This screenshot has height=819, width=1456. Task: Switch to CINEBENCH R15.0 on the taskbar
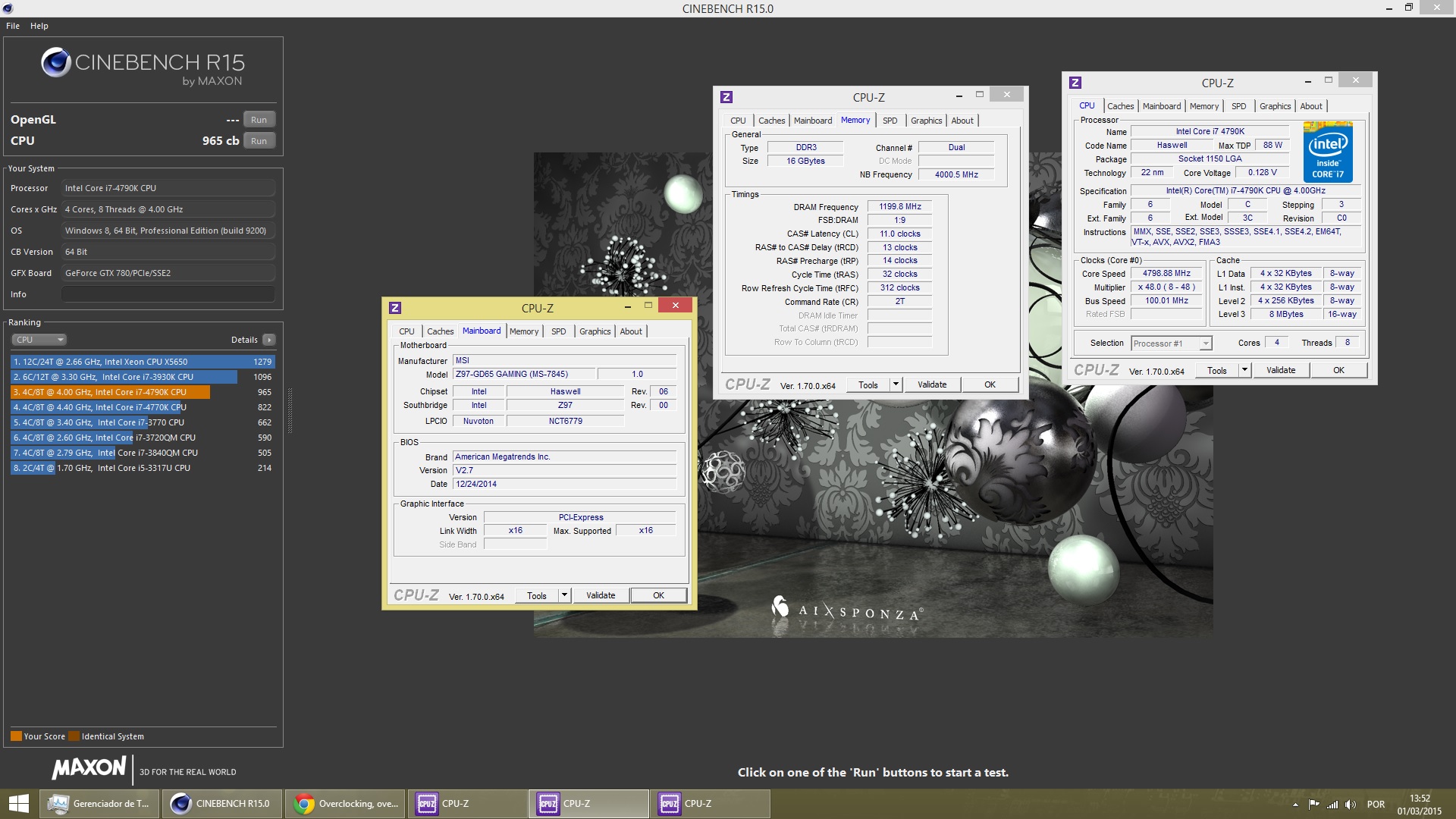(x=221, y=804)
